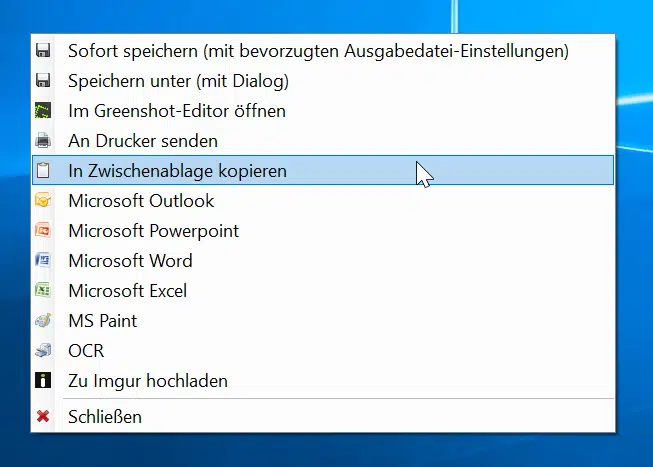Choose In Zwischenablage kopieren

pyautogui.click(x=177, y=171)
